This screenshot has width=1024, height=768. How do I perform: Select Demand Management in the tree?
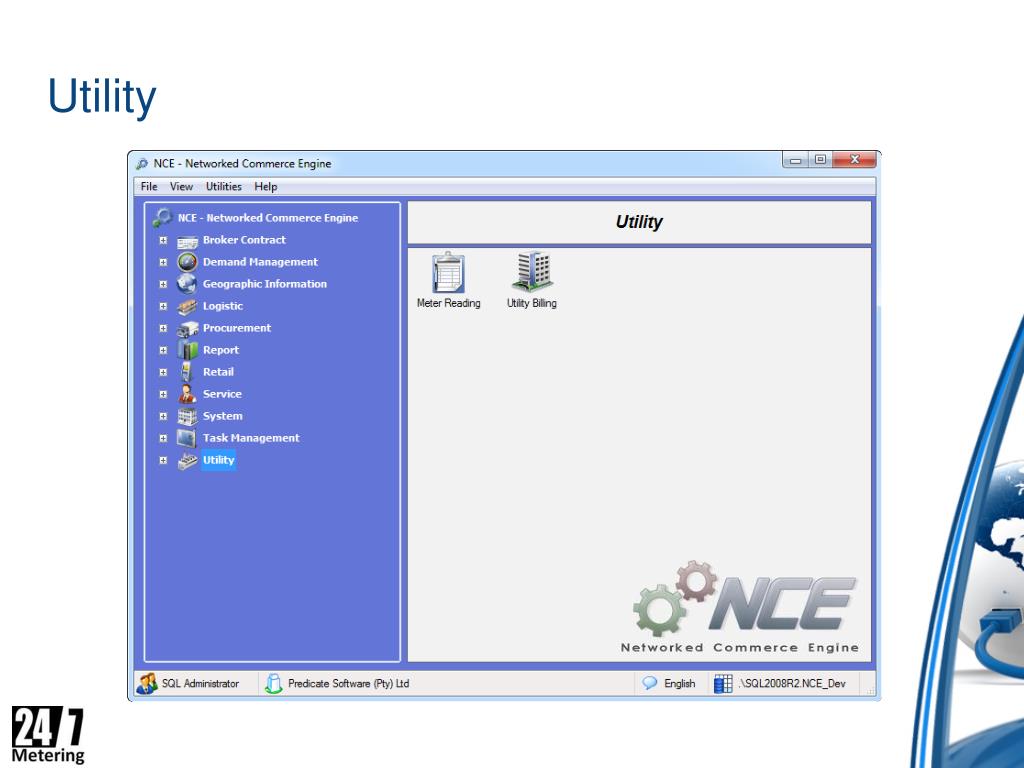tap(260, 262)
